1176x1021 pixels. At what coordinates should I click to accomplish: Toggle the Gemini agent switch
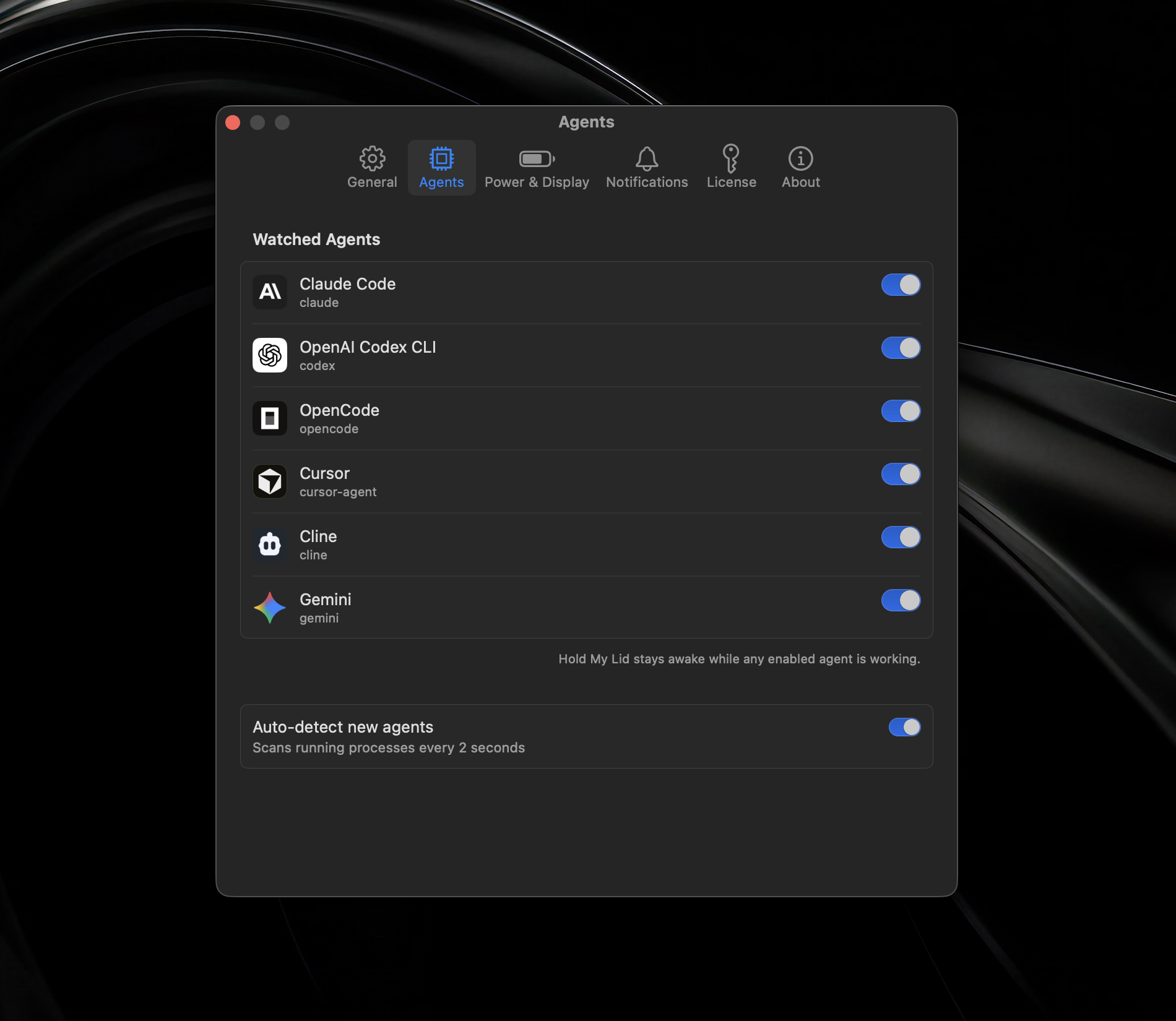pos(901,600)
